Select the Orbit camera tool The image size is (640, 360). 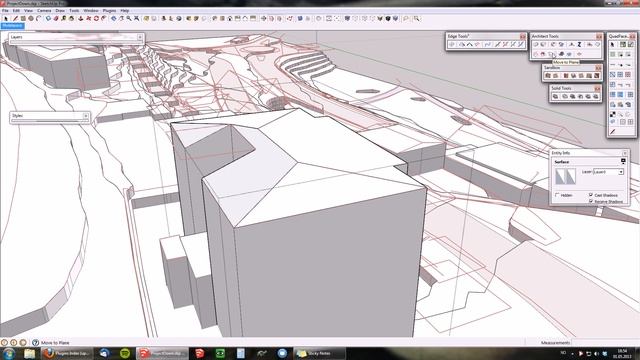[113, 18]
